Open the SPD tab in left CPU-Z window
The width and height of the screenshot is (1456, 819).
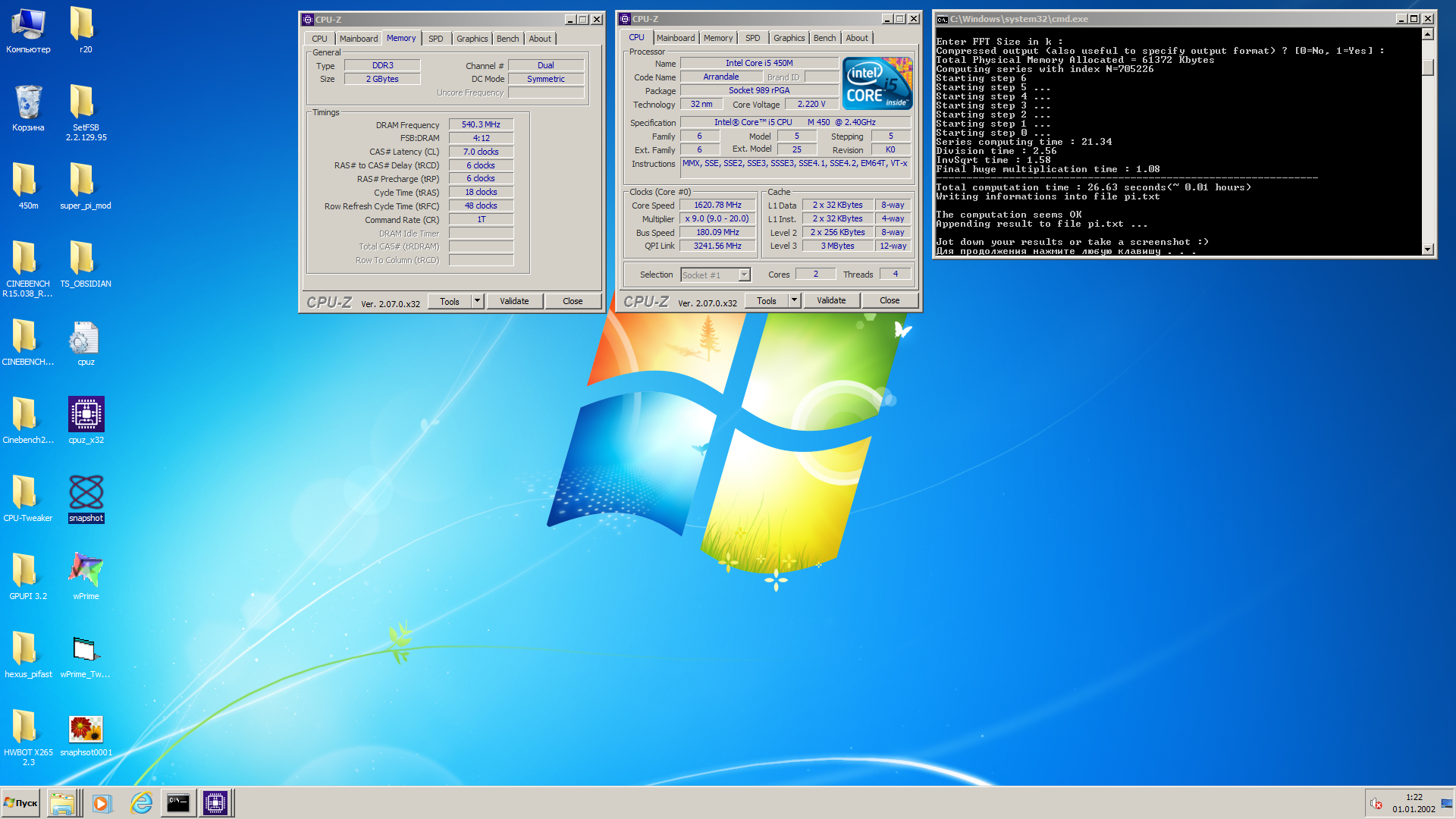point(435,39)
